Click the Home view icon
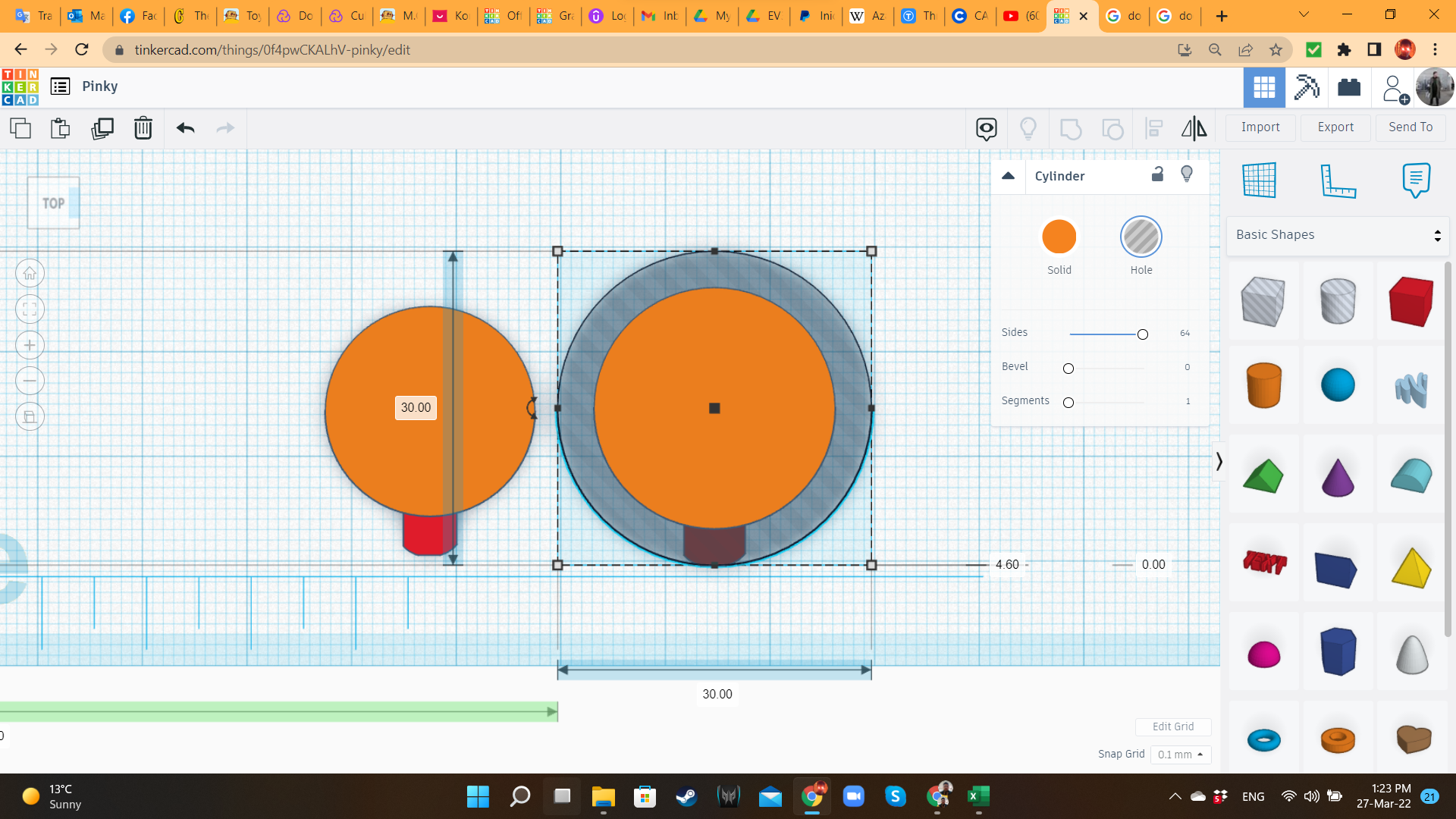Image resolution: width=1456 pixels, height=819 pixels. [x=30, y=273]
